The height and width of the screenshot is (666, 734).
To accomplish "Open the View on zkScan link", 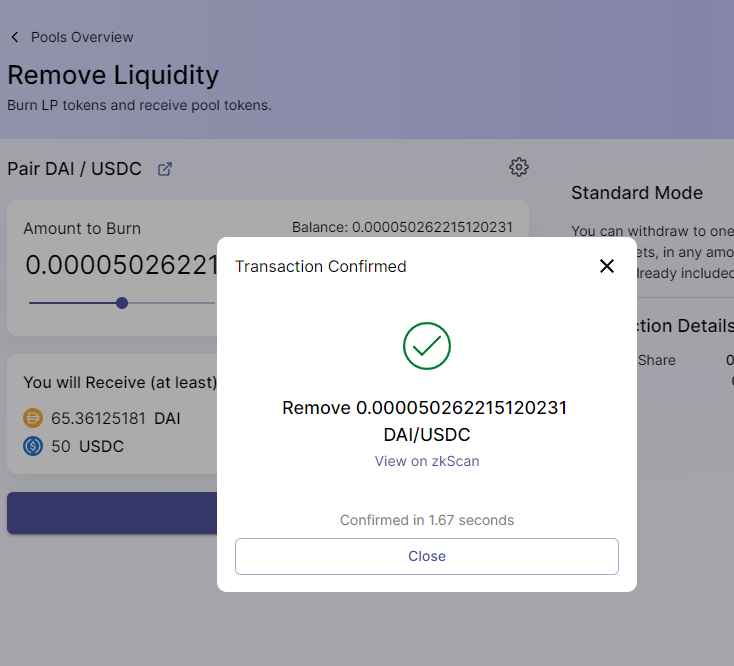I will click(x=426, y=461).
